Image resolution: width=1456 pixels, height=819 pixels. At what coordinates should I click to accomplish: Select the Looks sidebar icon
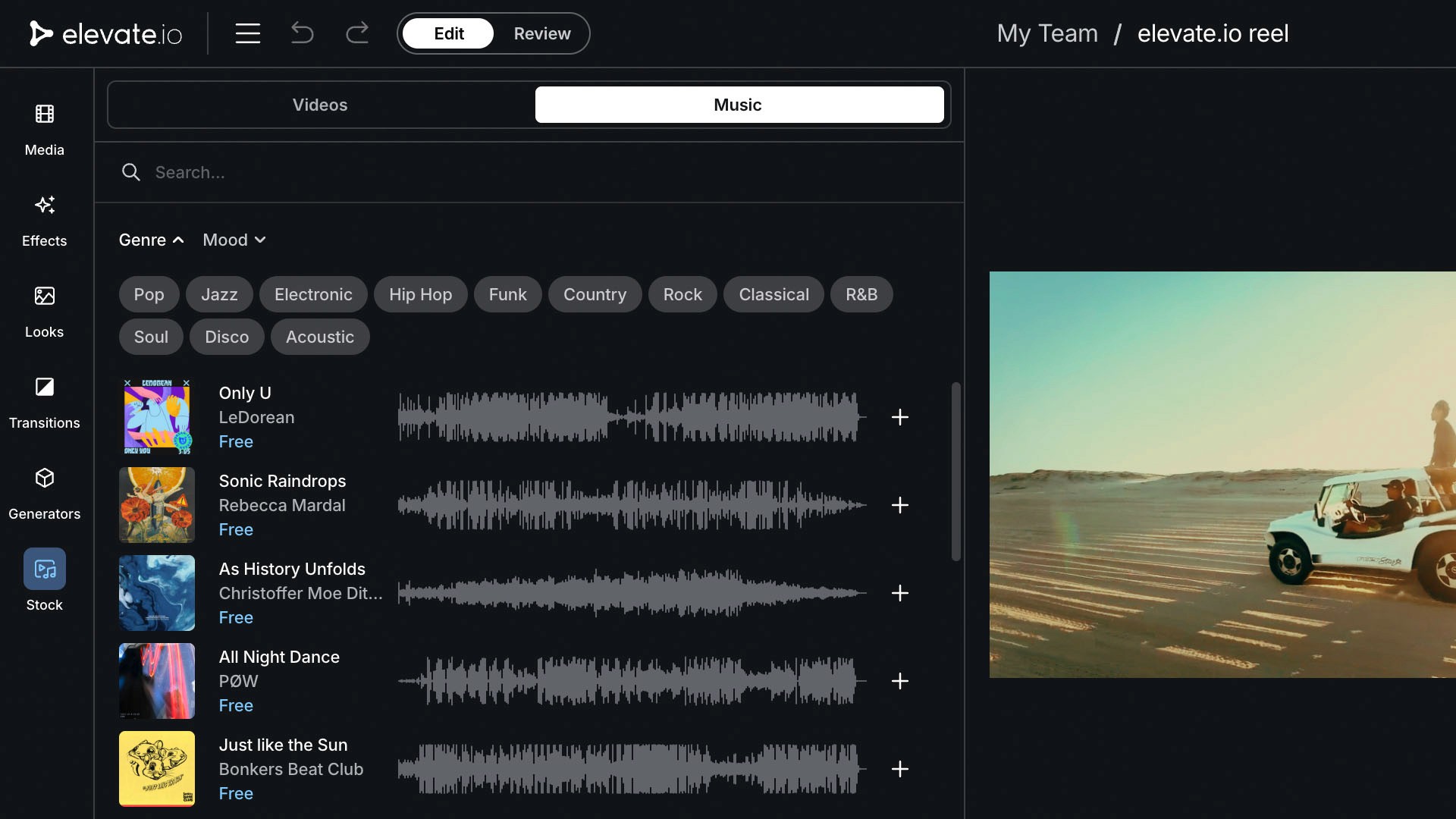pyautogui.click(x=44, y=297)
